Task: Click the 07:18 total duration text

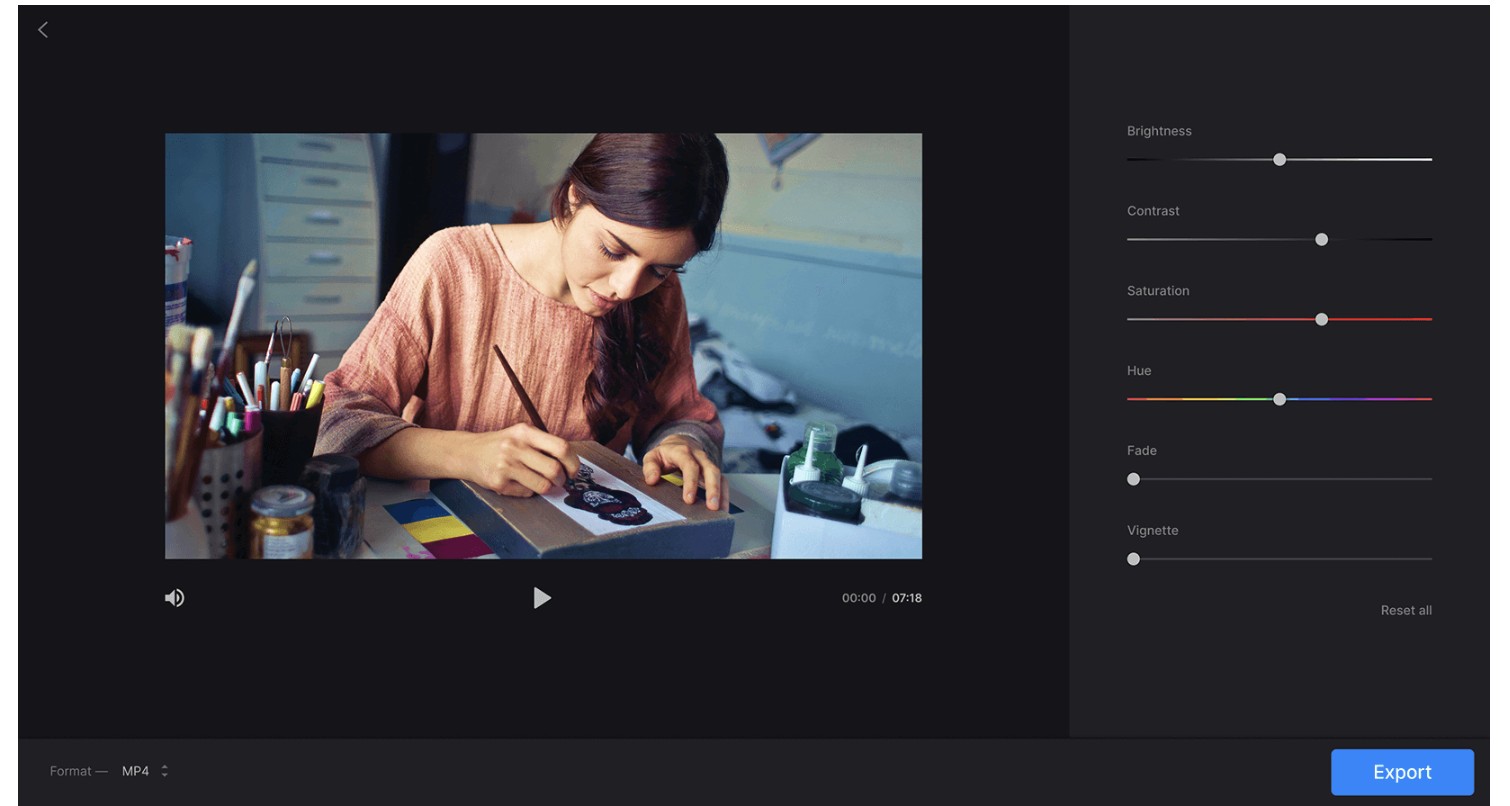Action: point(907,598)
